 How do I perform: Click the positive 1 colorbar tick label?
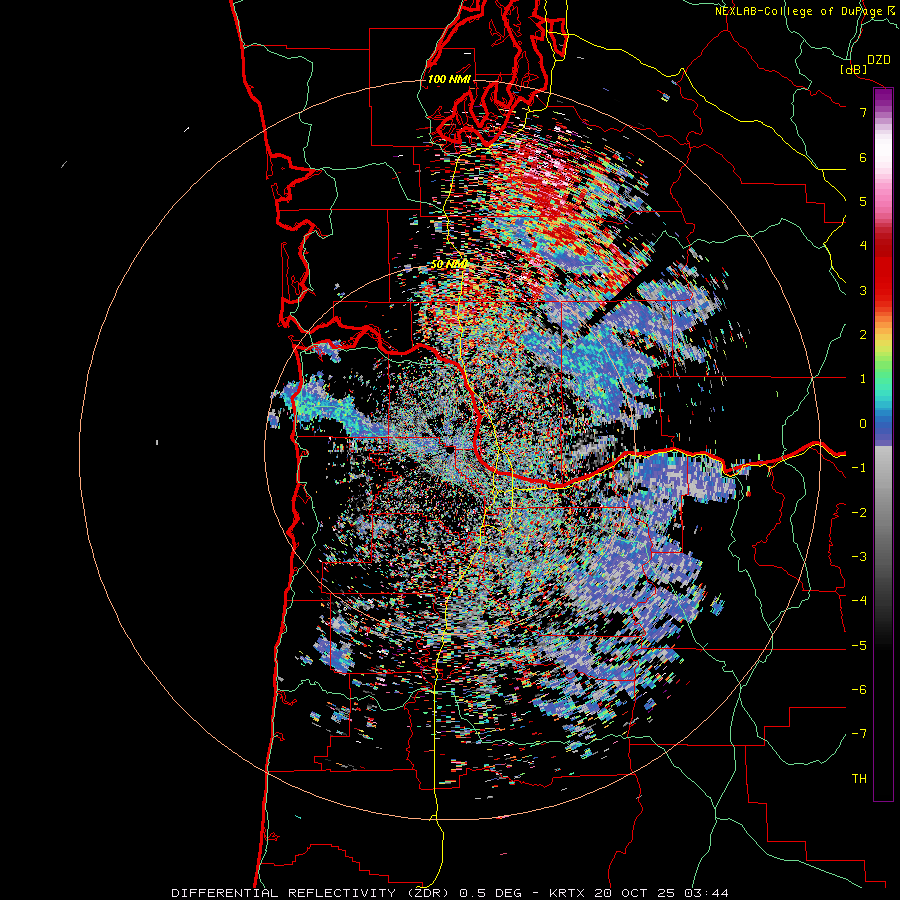(x=863, y=379)
